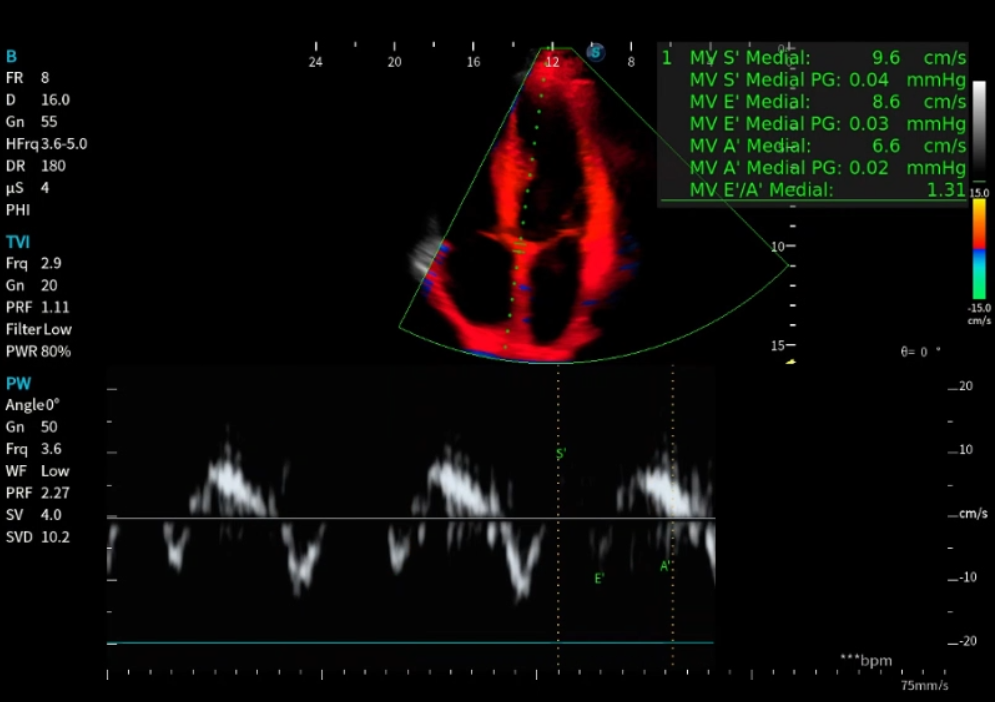The image size is (995, 702).
Task: Click the 'µS 4' parameter
Action: (x=27, y=188)
